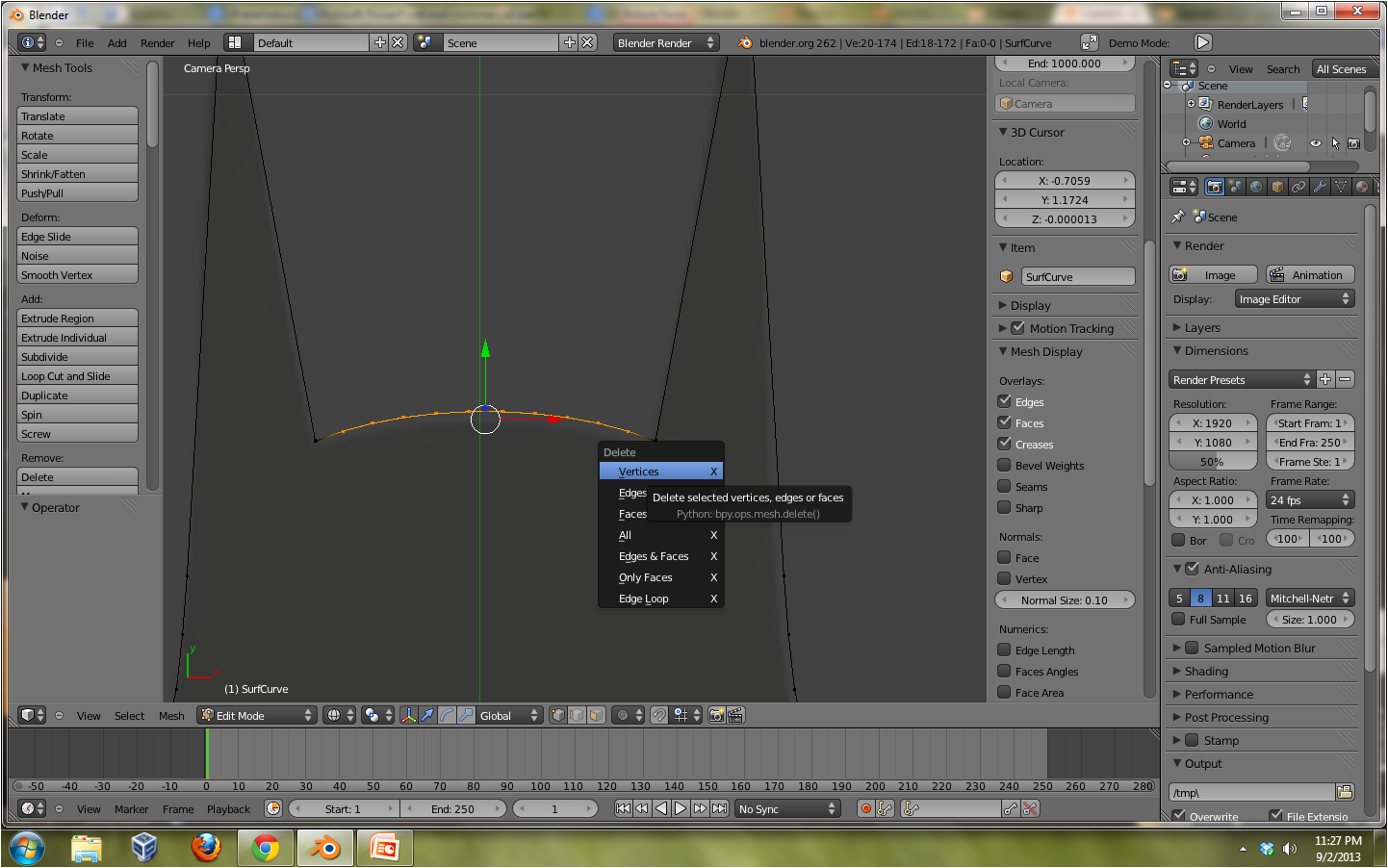Click the Loop Cut and Slide button
Image resolution: width=1388 pixels, height=868 pixels.
pyautogui.click(x=77, y=375)
